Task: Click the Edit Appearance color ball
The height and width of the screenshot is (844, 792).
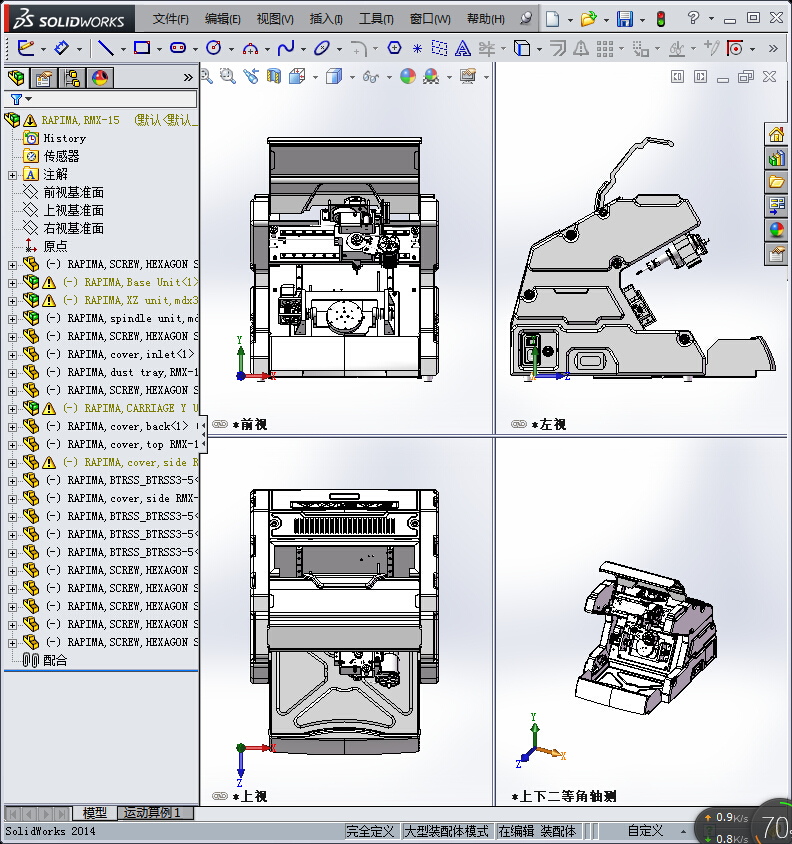Action: tap(408, 76)
